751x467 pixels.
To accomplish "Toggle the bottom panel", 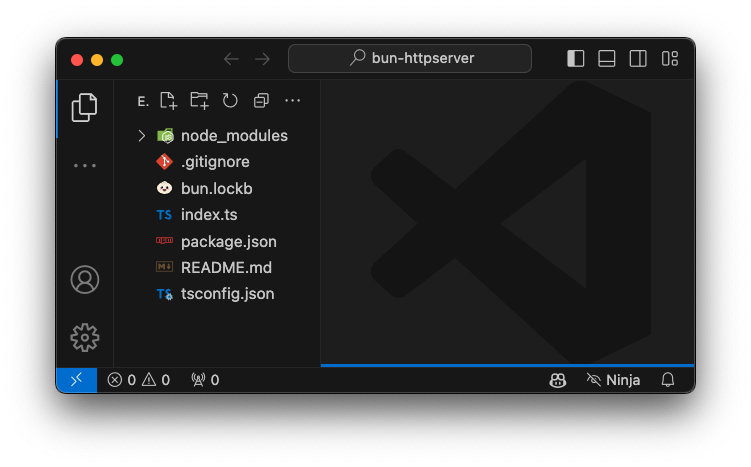I will pyautogui.click(x=606, y=58).
